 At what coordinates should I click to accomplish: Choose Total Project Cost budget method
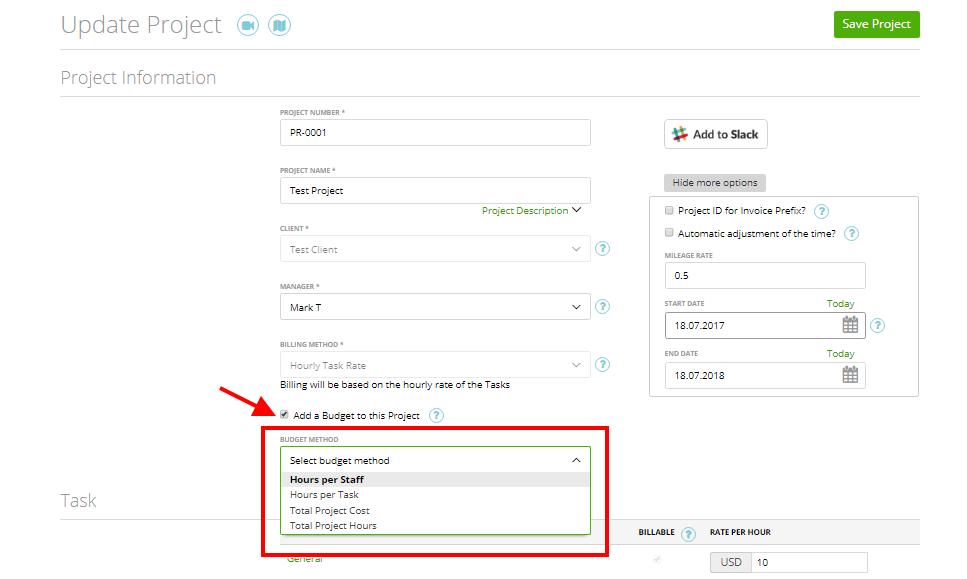coord(435,510)
